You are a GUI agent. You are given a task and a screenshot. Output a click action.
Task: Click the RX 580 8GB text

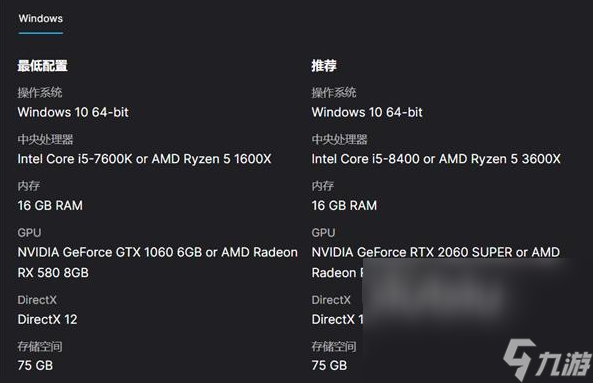[53, 273]
